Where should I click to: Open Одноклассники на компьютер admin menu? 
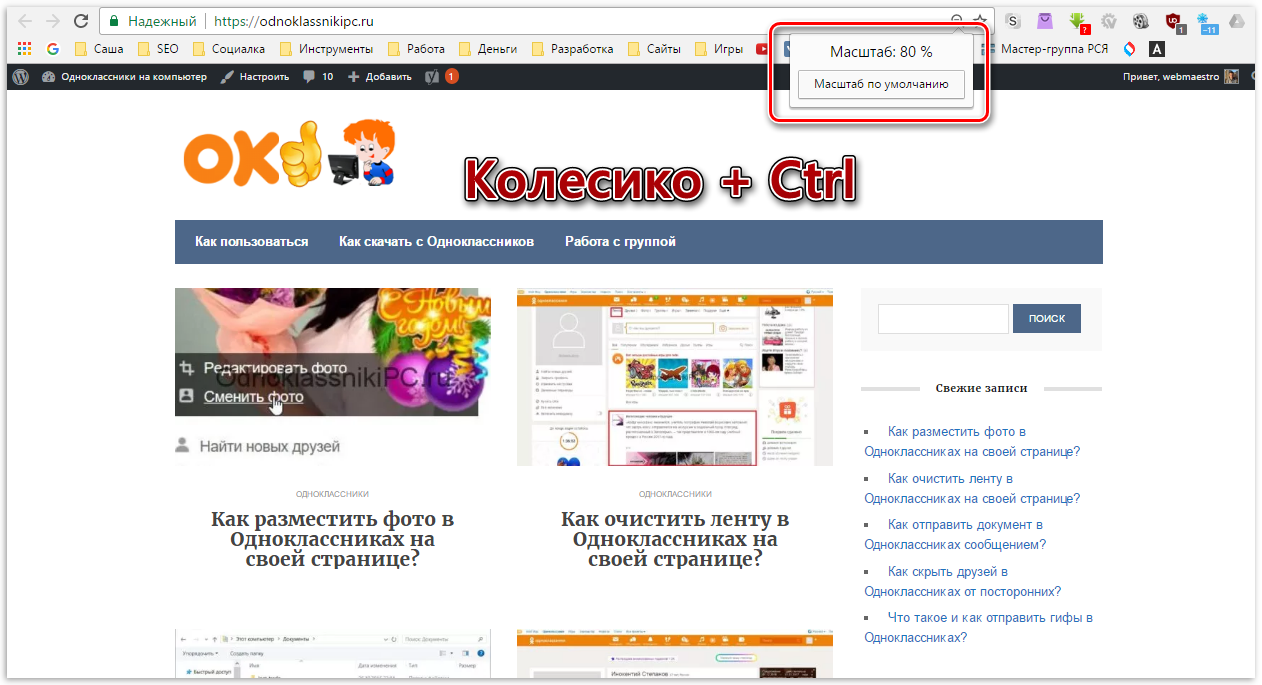[124, 76]
